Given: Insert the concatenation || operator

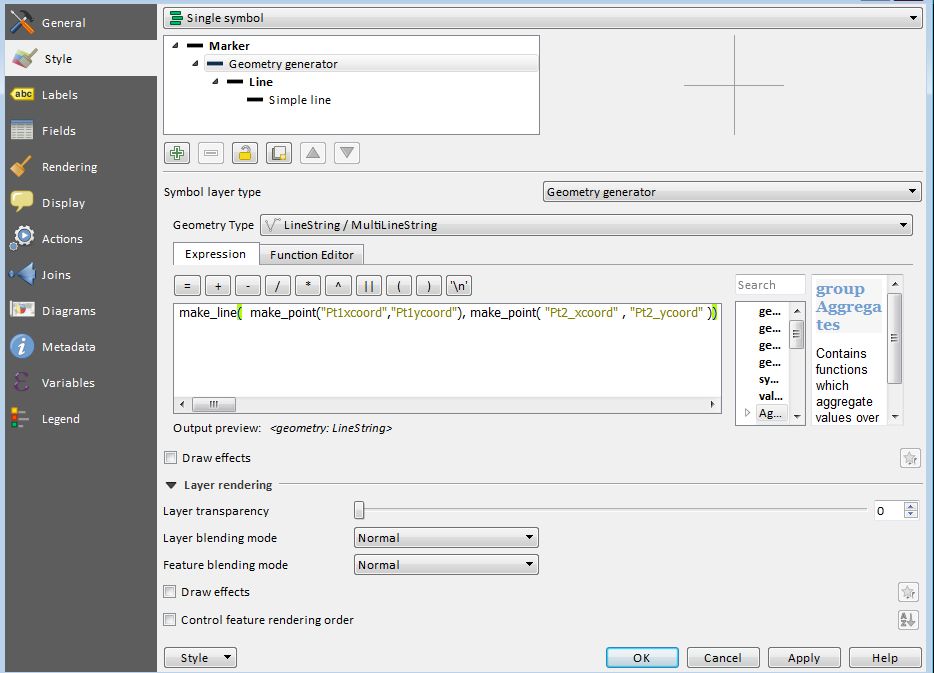Looking at the screenshot, I should pos(369,286).
